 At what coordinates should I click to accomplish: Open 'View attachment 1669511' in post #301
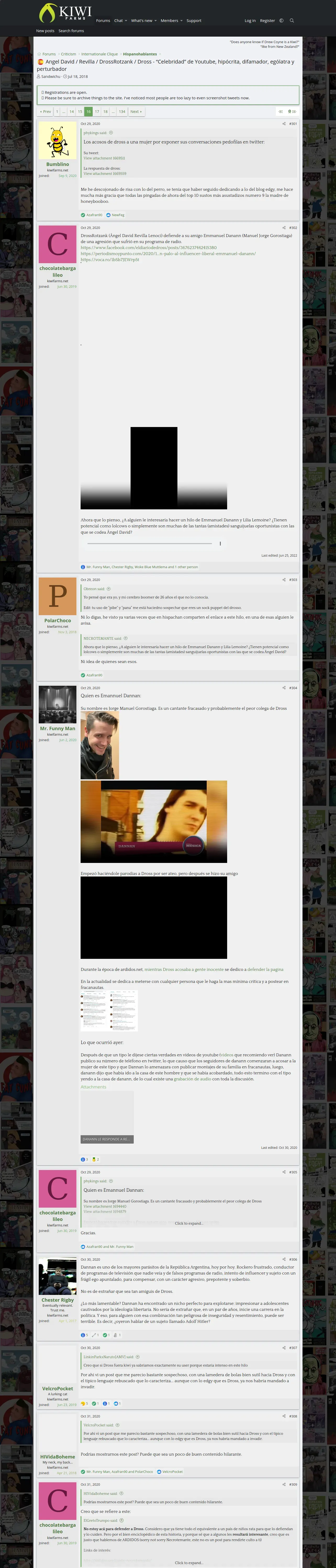pos(104,158)
